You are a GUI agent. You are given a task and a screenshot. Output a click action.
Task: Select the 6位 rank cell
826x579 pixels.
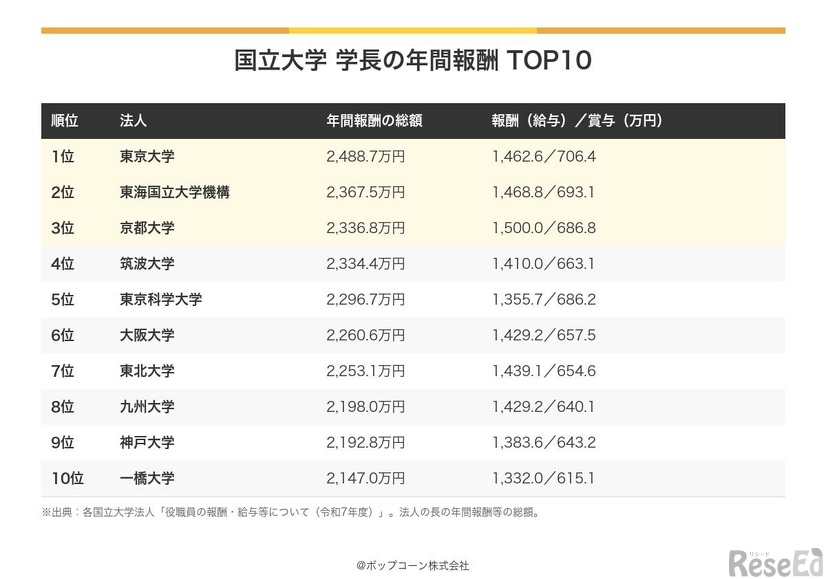coord(62,335)
